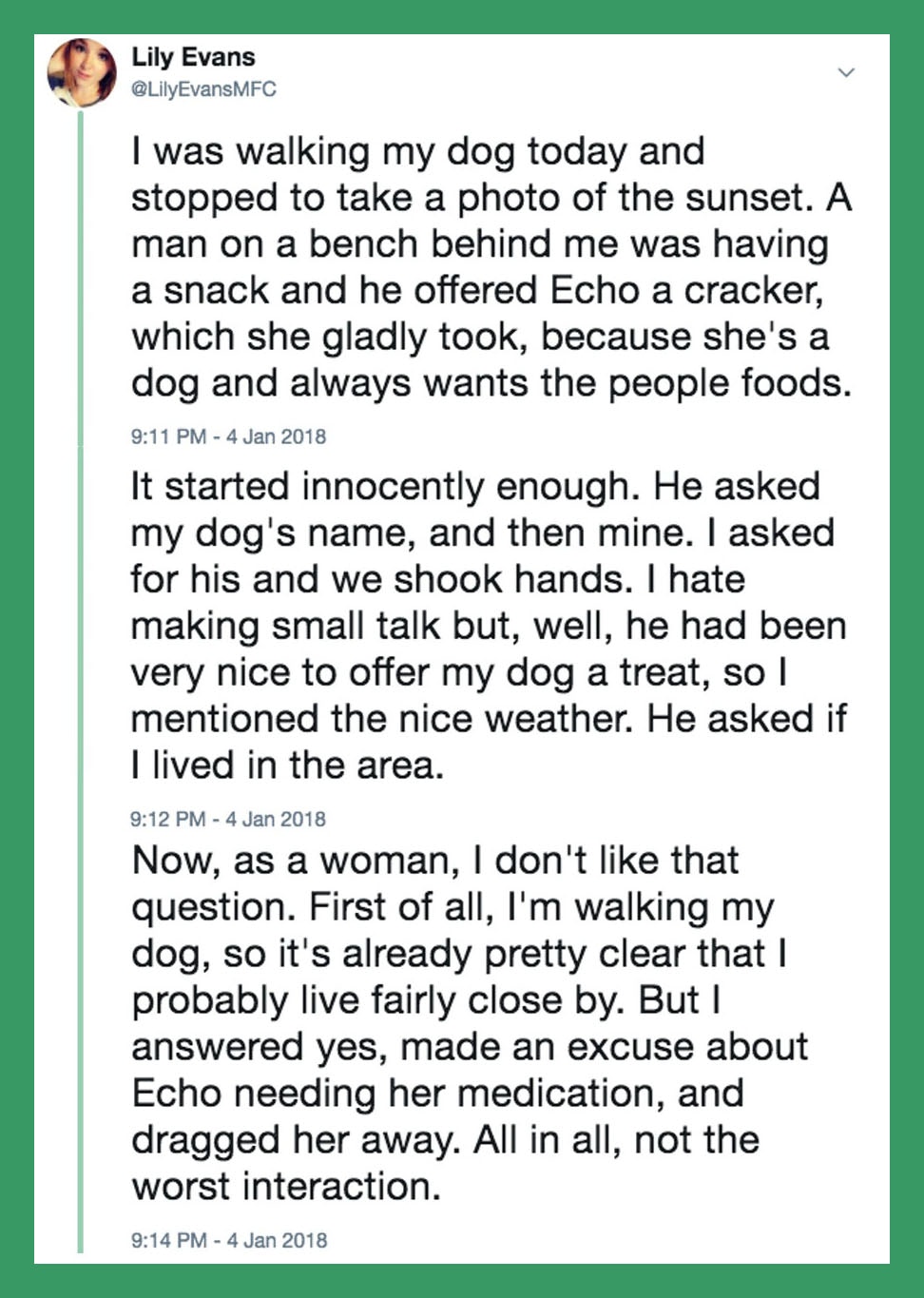Click the text 'worst interaction.' in last tweet
The width and height of the screenshot is (924, 1298).
(286, 1186)
